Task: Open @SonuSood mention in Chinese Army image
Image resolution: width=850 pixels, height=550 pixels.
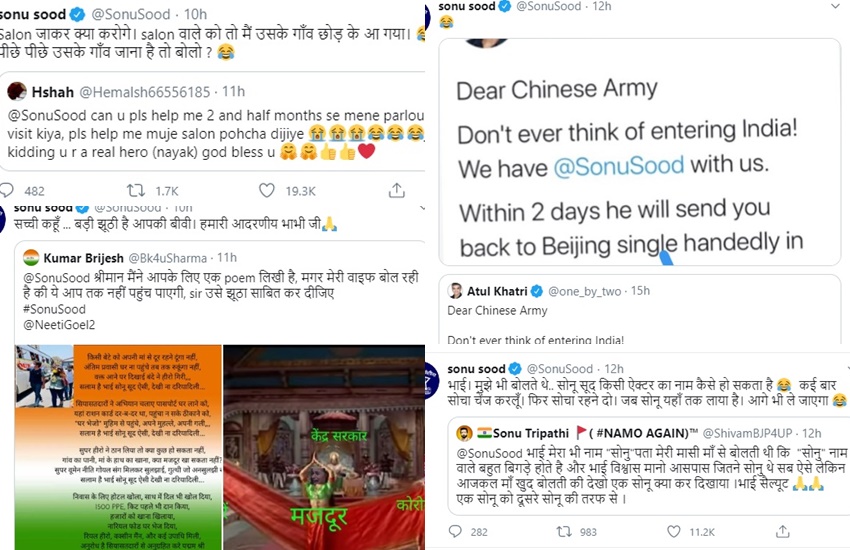Action: [x=619, y=166]
